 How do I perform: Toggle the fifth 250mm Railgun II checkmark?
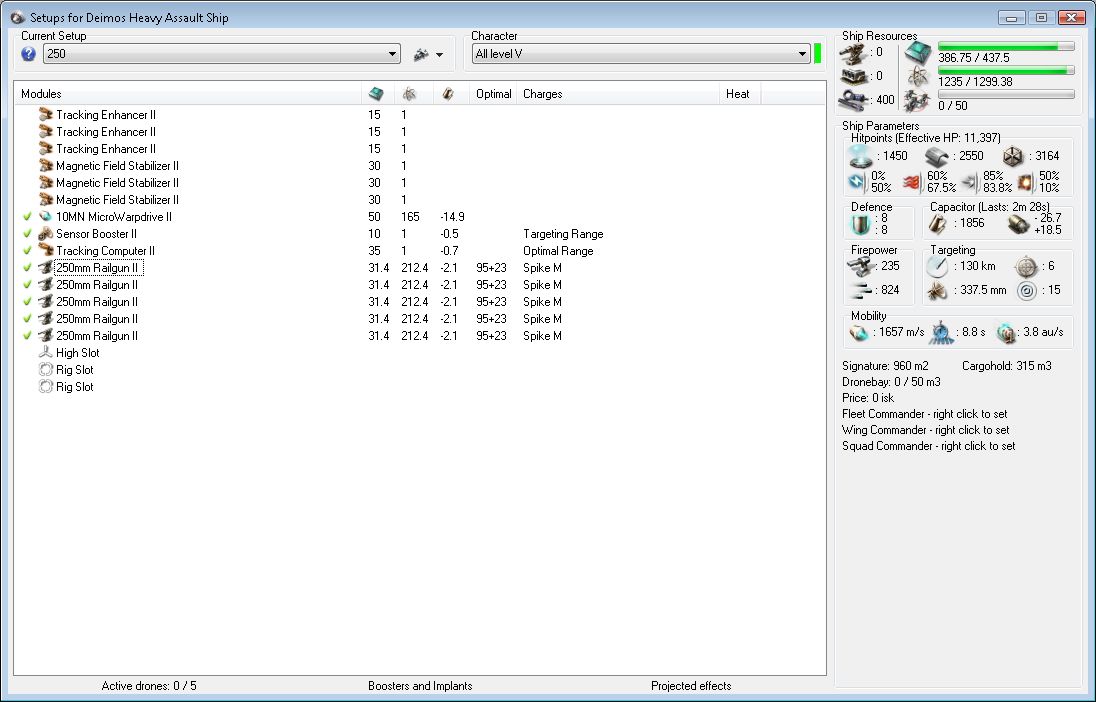[x=27, y=336]
